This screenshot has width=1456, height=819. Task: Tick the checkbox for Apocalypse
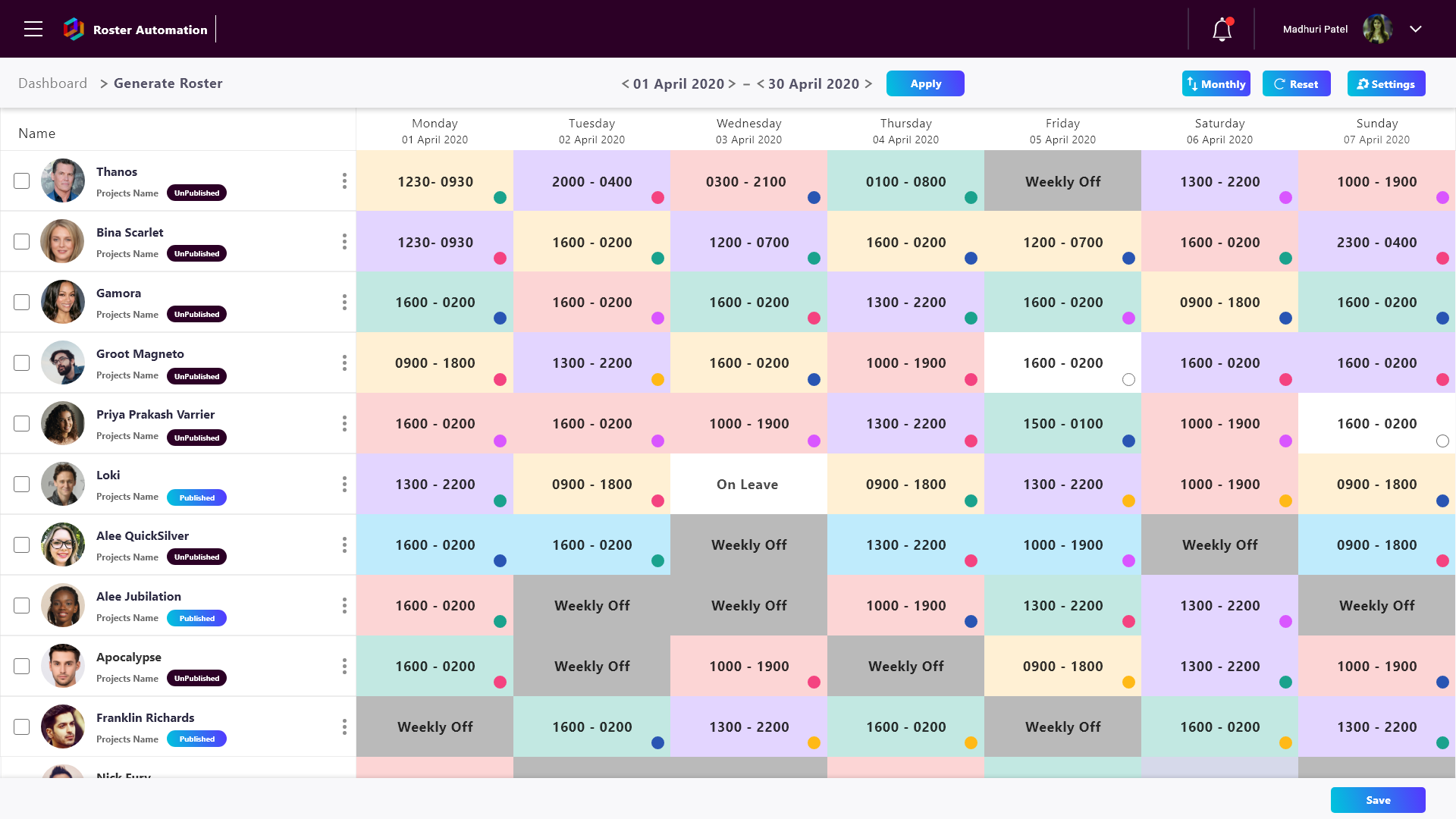pos(22,666)
